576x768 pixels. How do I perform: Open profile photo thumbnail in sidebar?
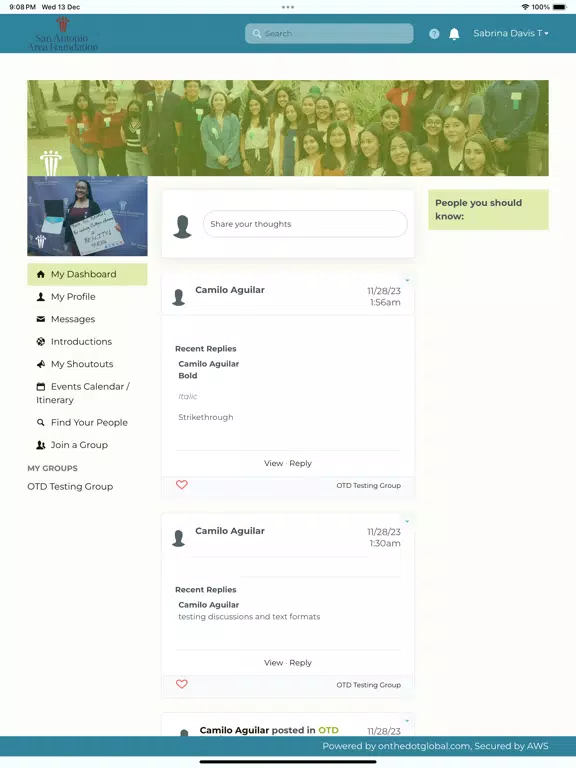coord(87,216)
